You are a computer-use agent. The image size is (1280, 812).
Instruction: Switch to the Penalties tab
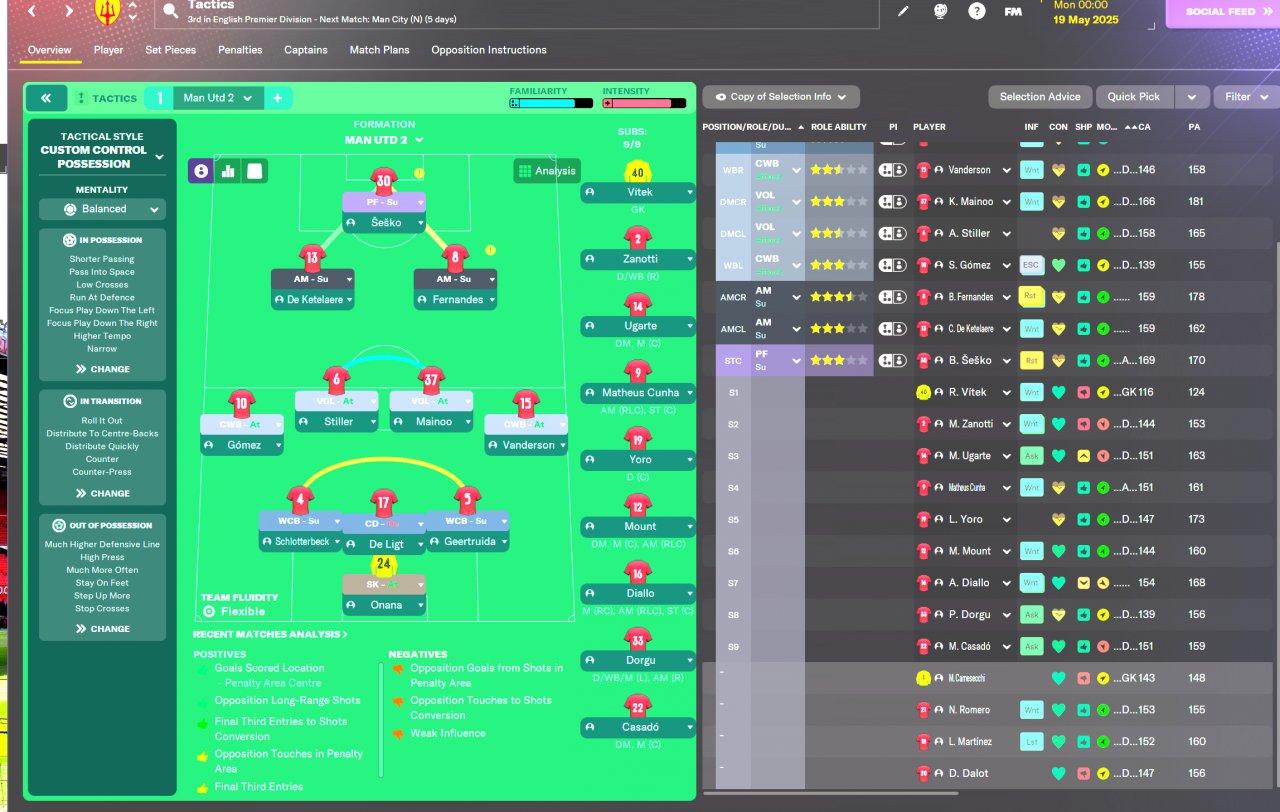pyautogui.click(x=240, y=50)
